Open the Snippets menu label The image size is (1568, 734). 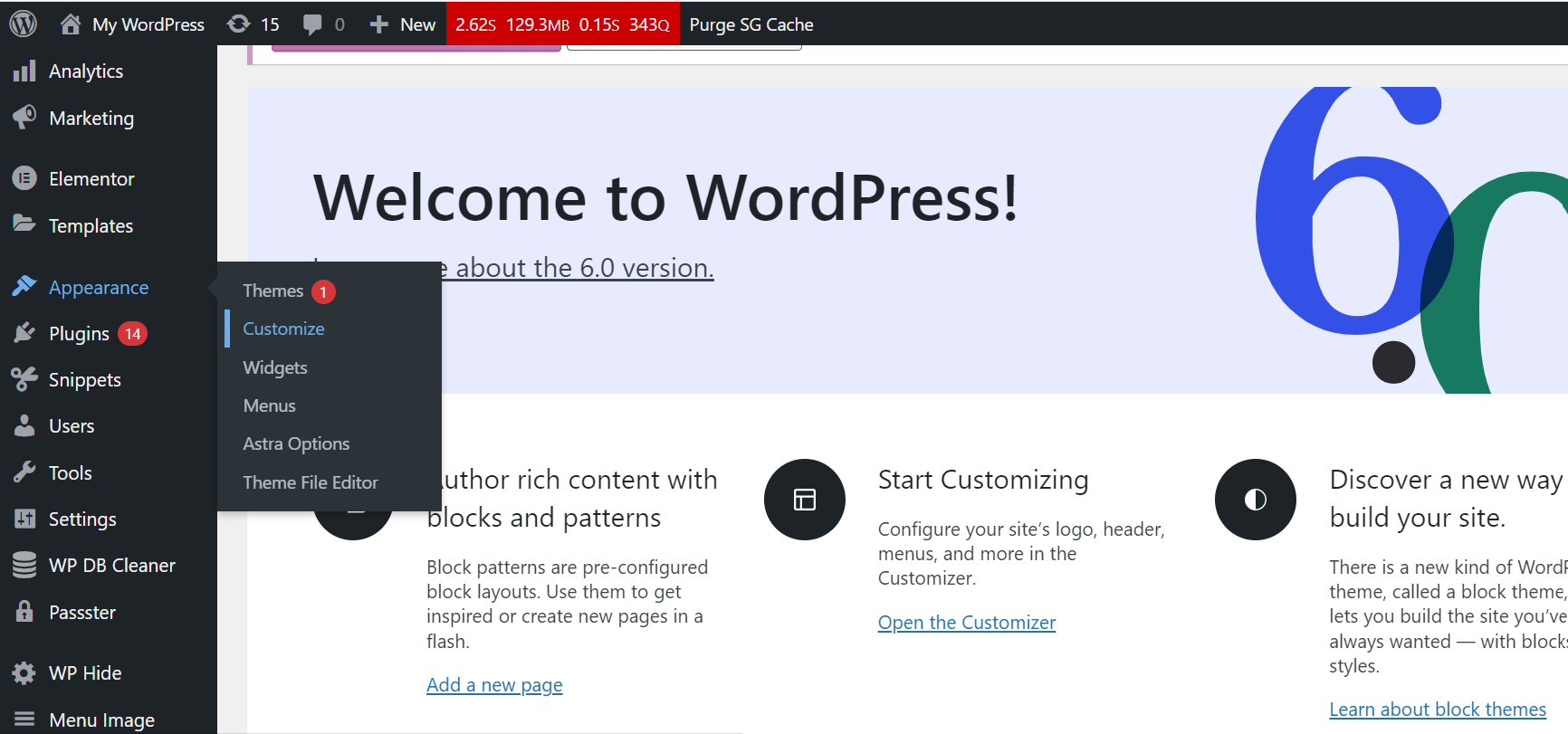coord(85,379)
